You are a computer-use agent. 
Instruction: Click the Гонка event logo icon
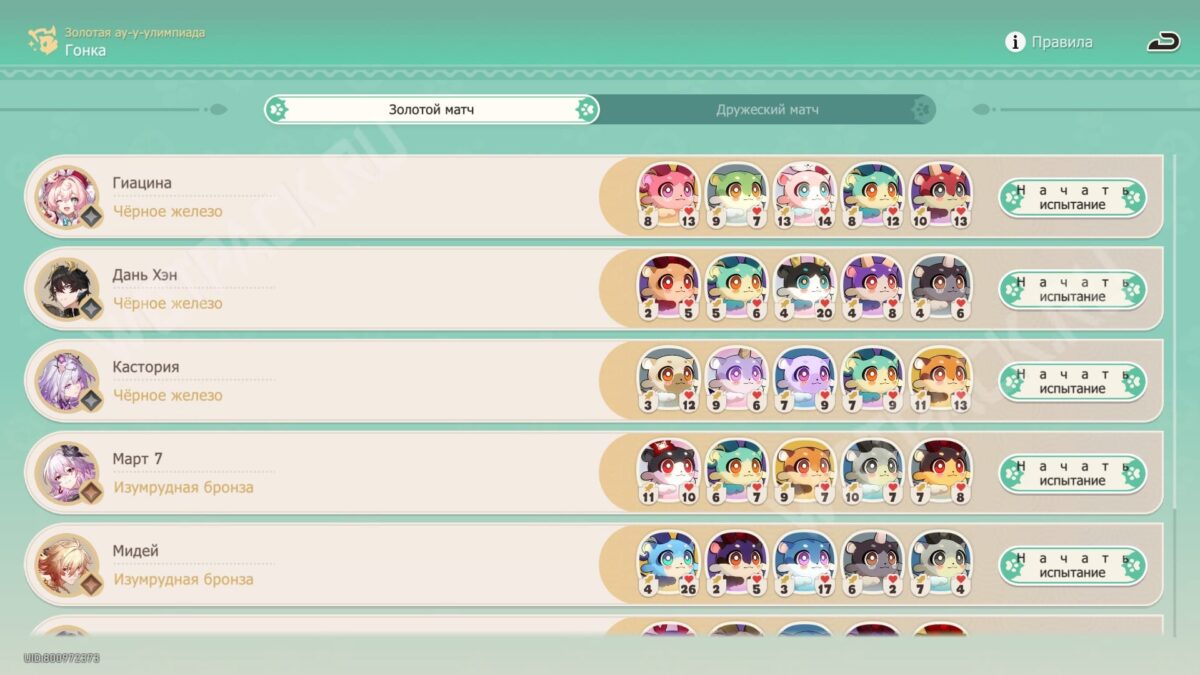(42, 41)
